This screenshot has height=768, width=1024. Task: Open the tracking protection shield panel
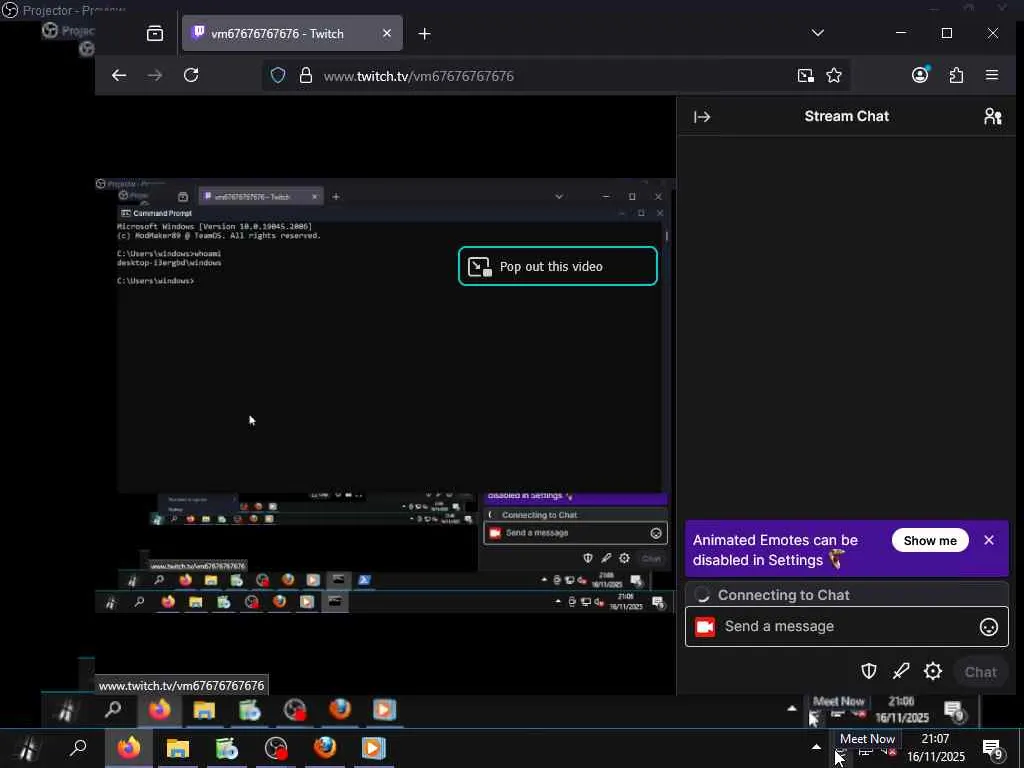(x=278, y=76)
